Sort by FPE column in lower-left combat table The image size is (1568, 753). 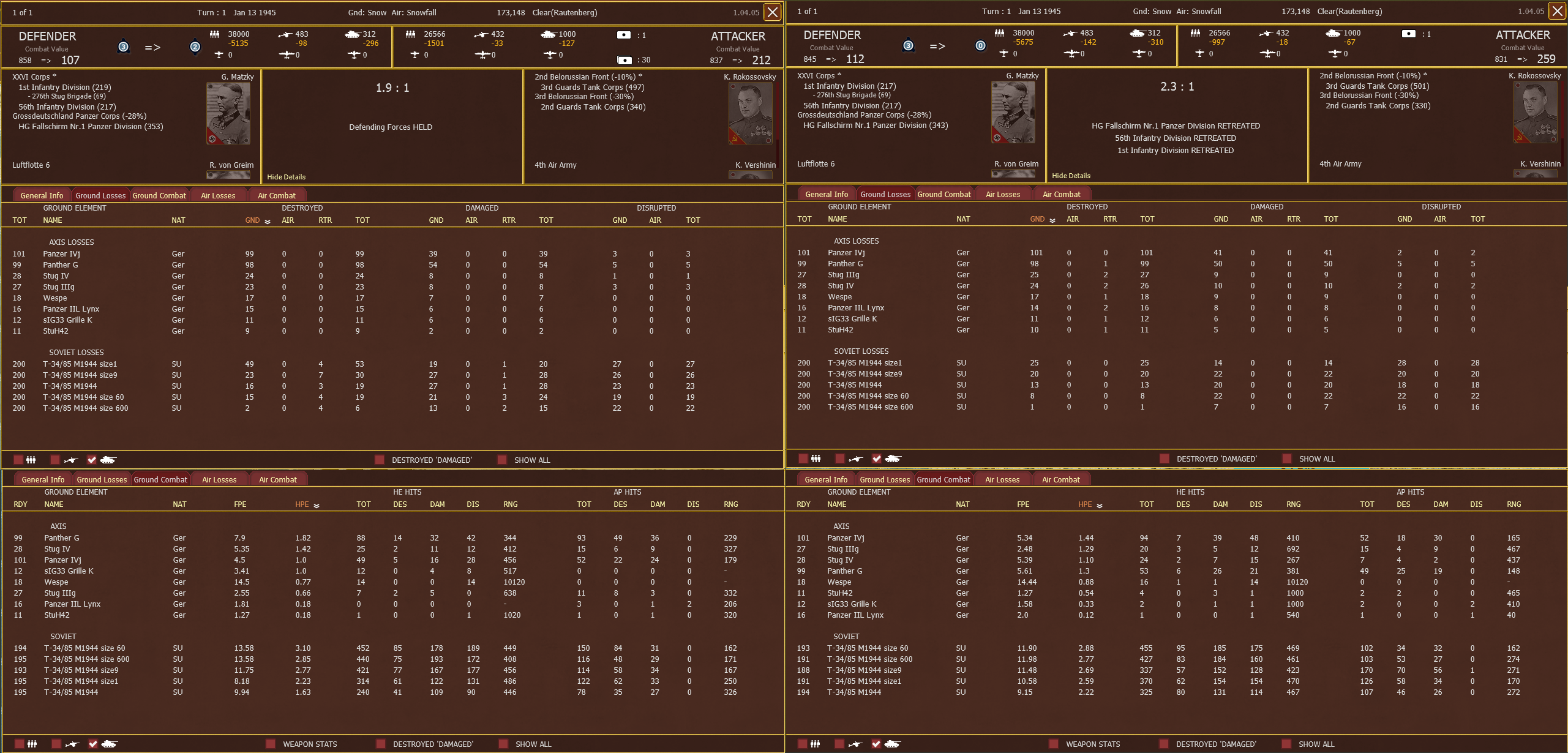coord(240,504)
